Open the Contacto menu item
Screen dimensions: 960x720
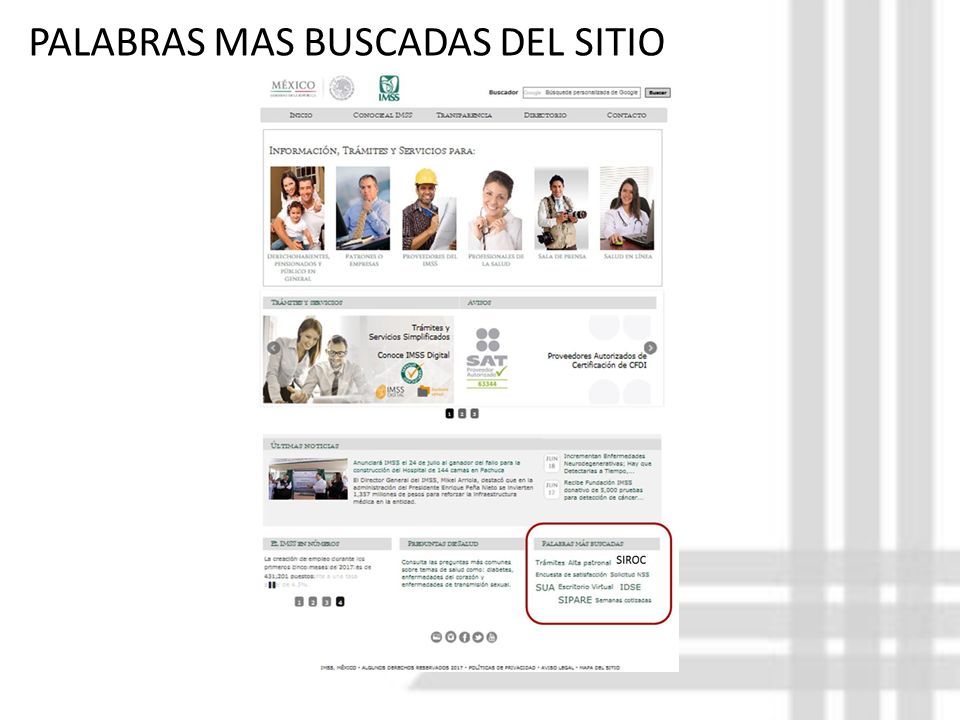pos(626,115)
